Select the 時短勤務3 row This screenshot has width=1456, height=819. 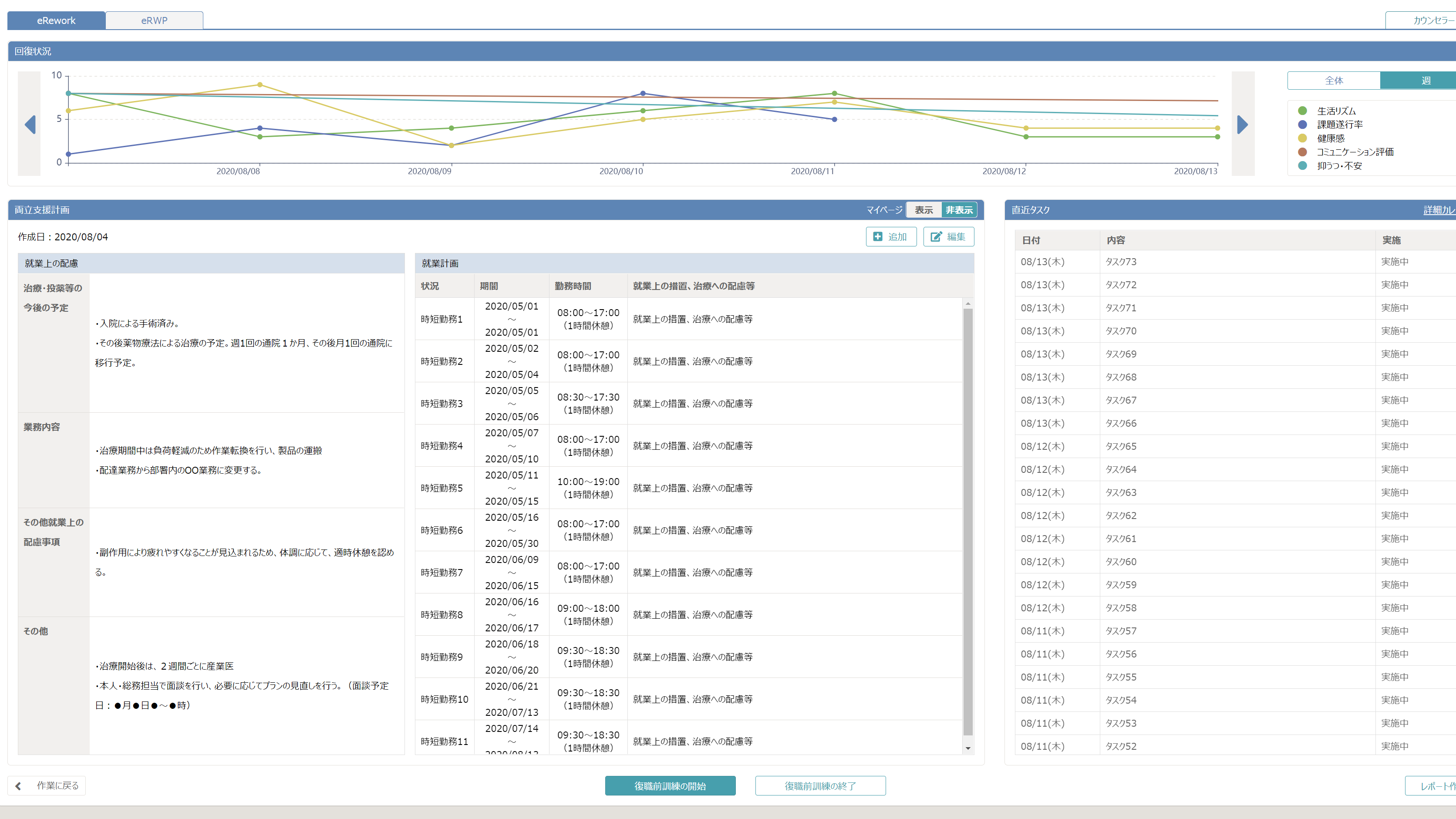[x=688, y=404]
